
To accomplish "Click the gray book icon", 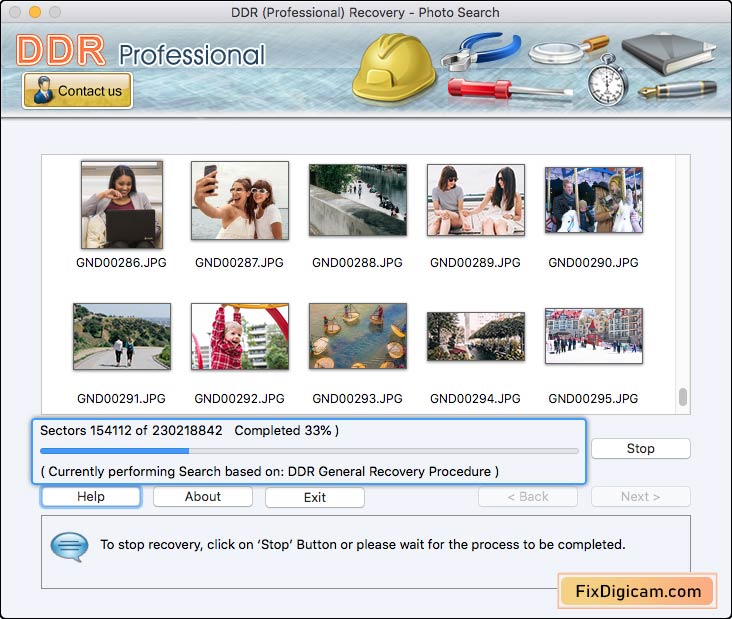I will click(x=669, y=54).
